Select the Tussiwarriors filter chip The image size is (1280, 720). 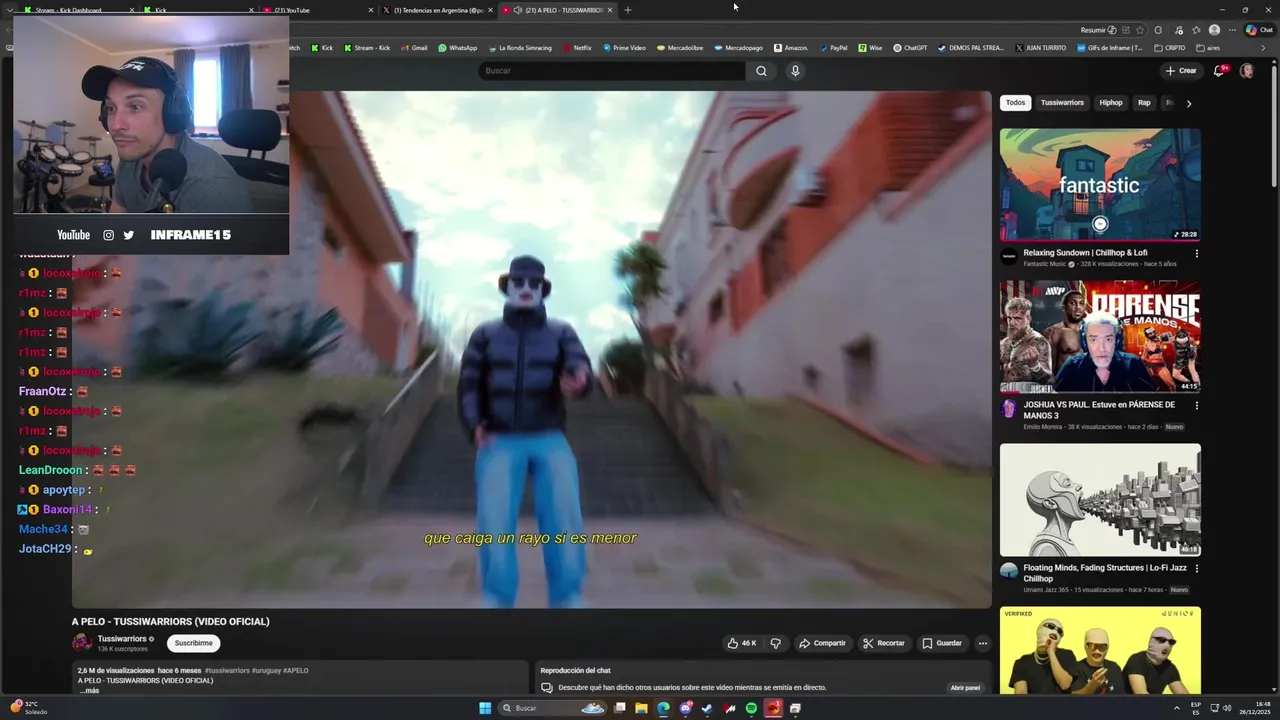(1062, 103)
